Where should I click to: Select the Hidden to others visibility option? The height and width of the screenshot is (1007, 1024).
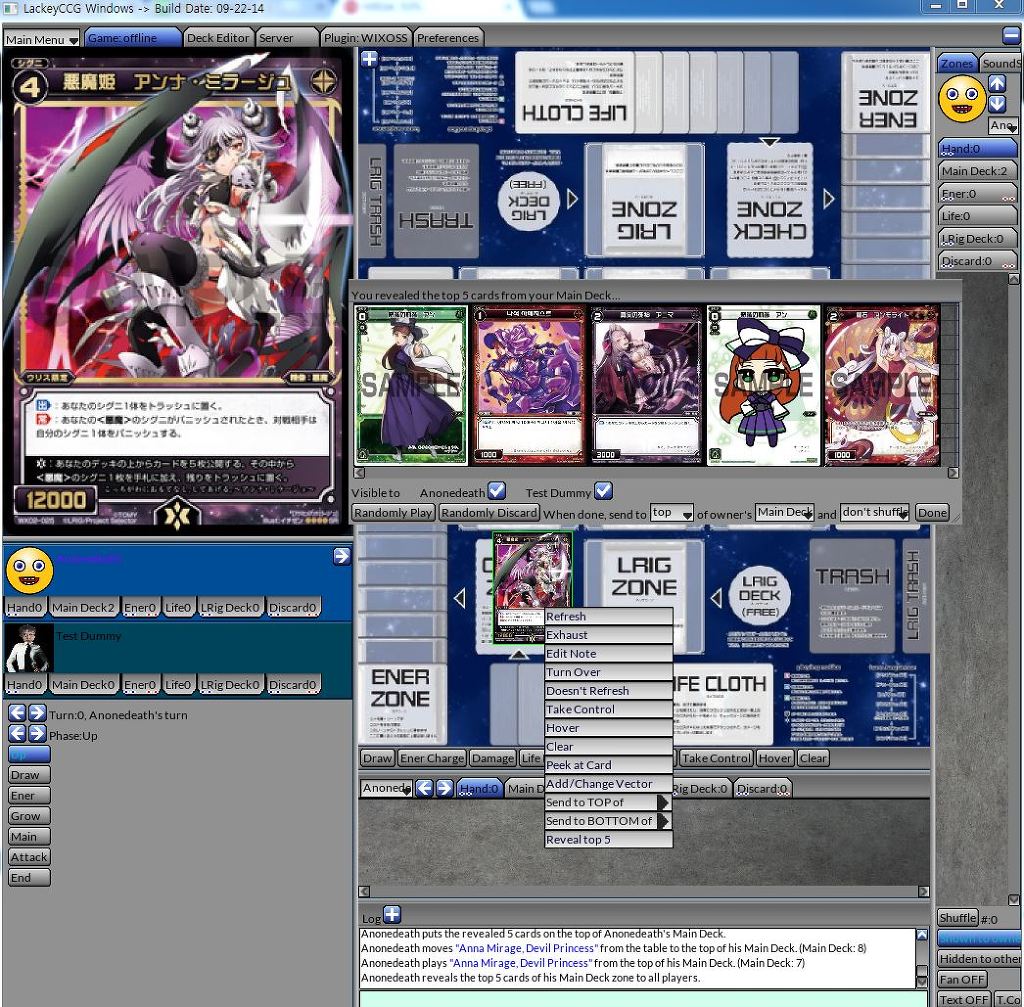pyautogui.click(x=979, y=959)
